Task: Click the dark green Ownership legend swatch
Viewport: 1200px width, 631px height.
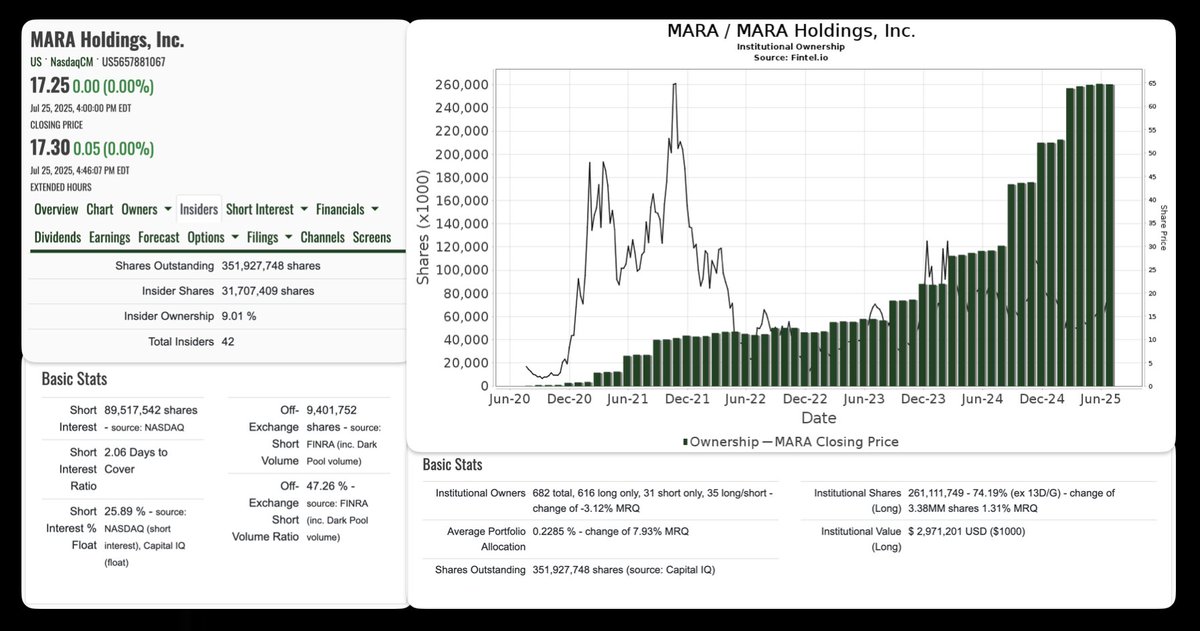Action: pyautogui.click(x=685, y=442)
